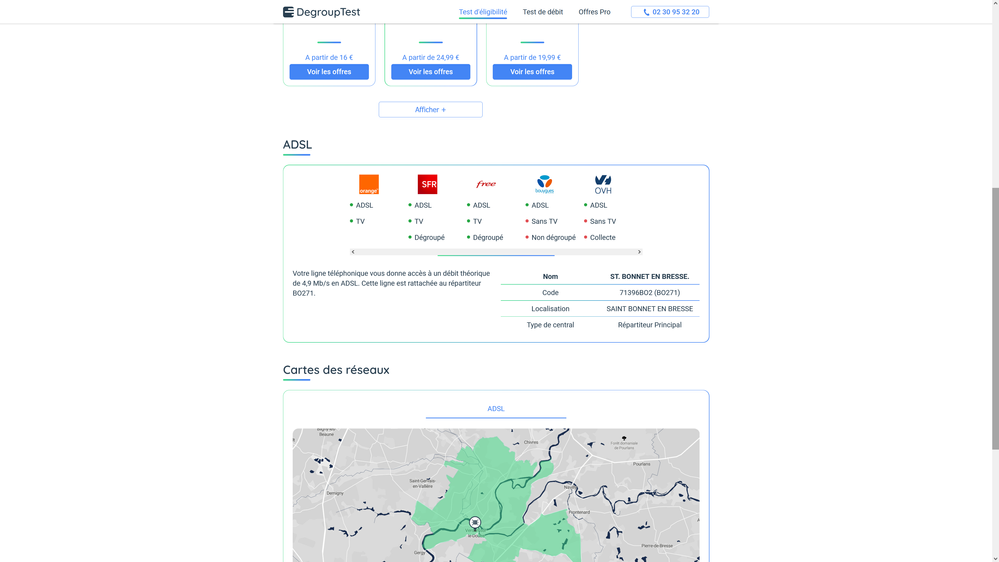Screen dimensions: 999x562
Task: Select 'Sans TV' under Bouygues
Action: (544, 222)
